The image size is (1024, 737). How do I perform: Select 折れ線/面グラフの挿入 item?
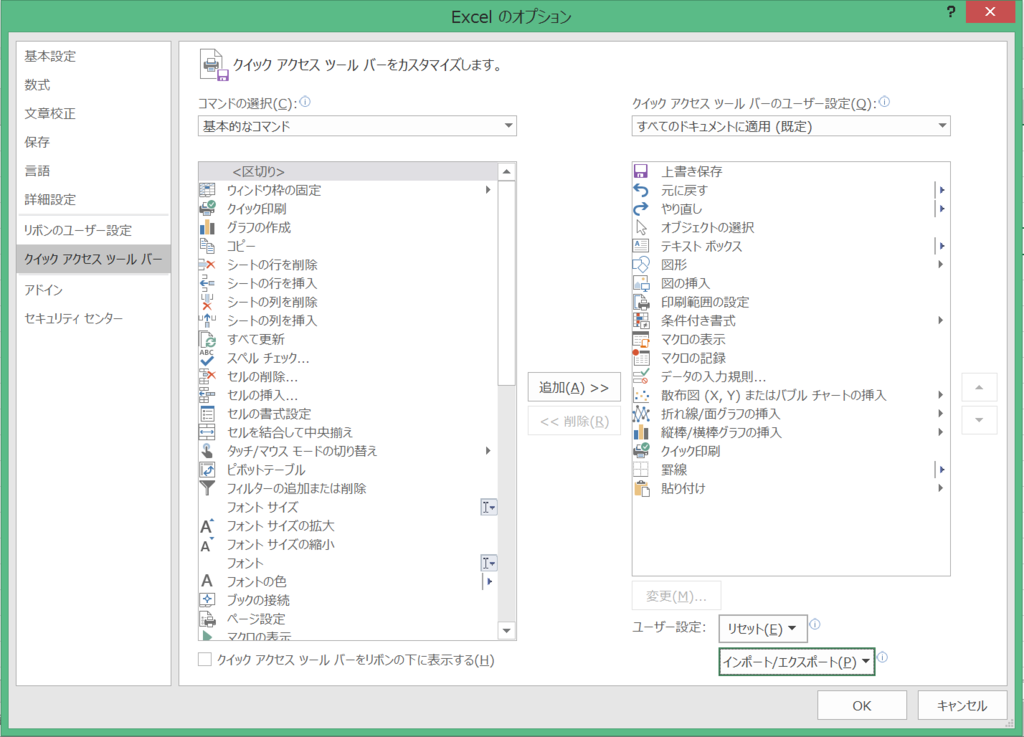click(790, 414)
